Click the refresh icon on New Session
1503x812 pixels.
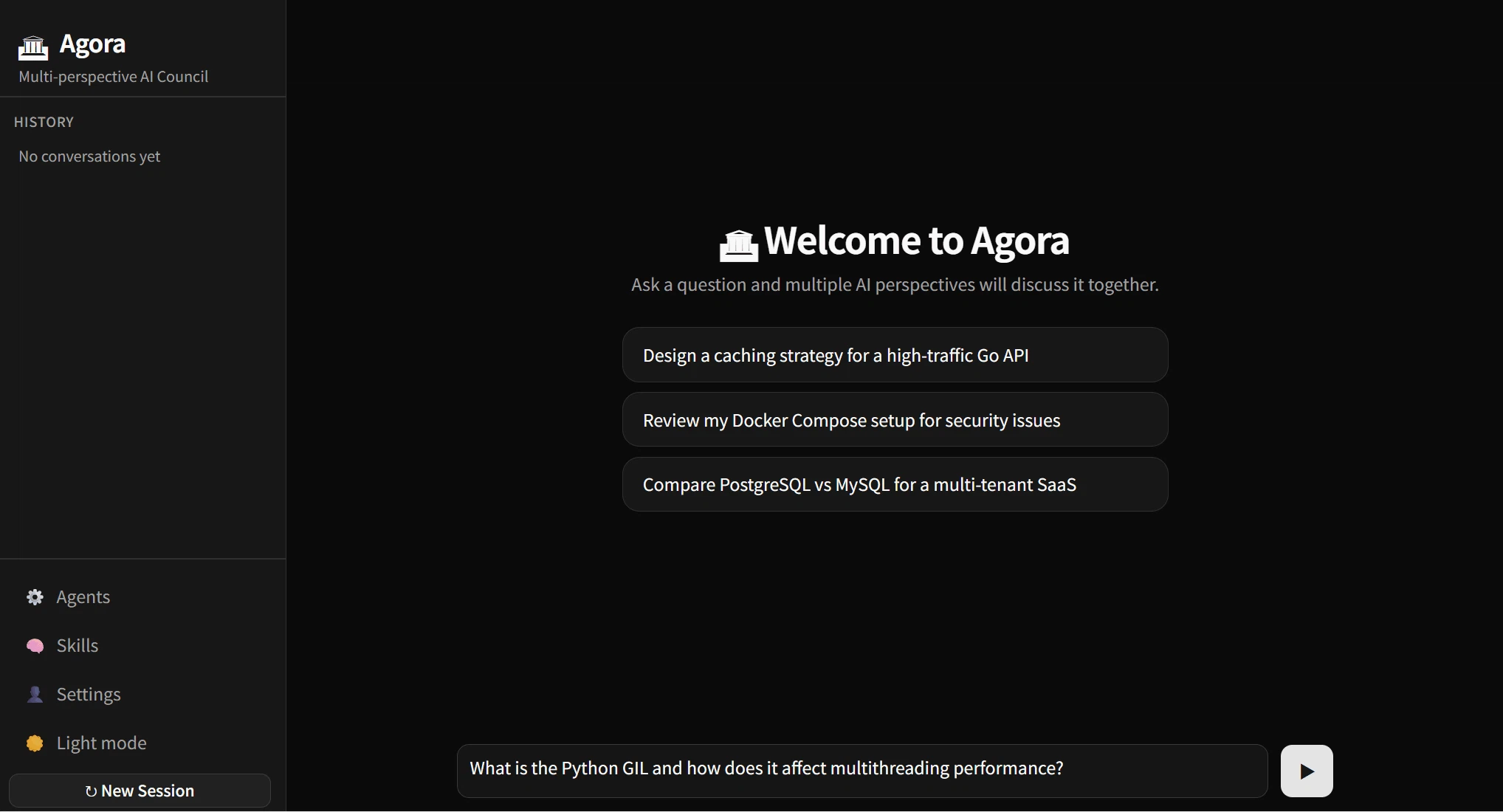point(92,790)
